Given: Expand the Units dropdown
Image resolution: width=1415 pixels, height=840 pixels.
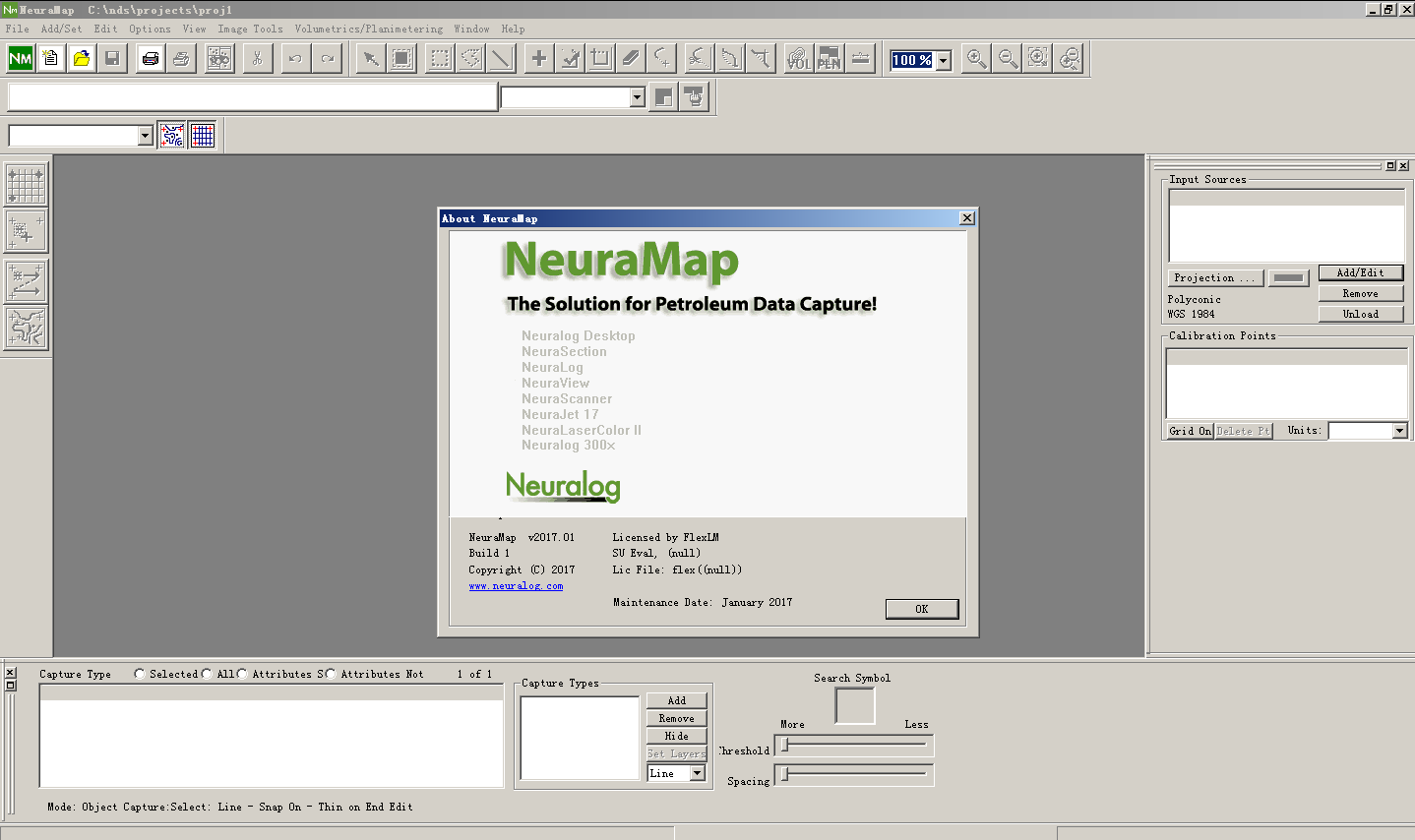Looking at the screenshot, I should (1399, 431).
